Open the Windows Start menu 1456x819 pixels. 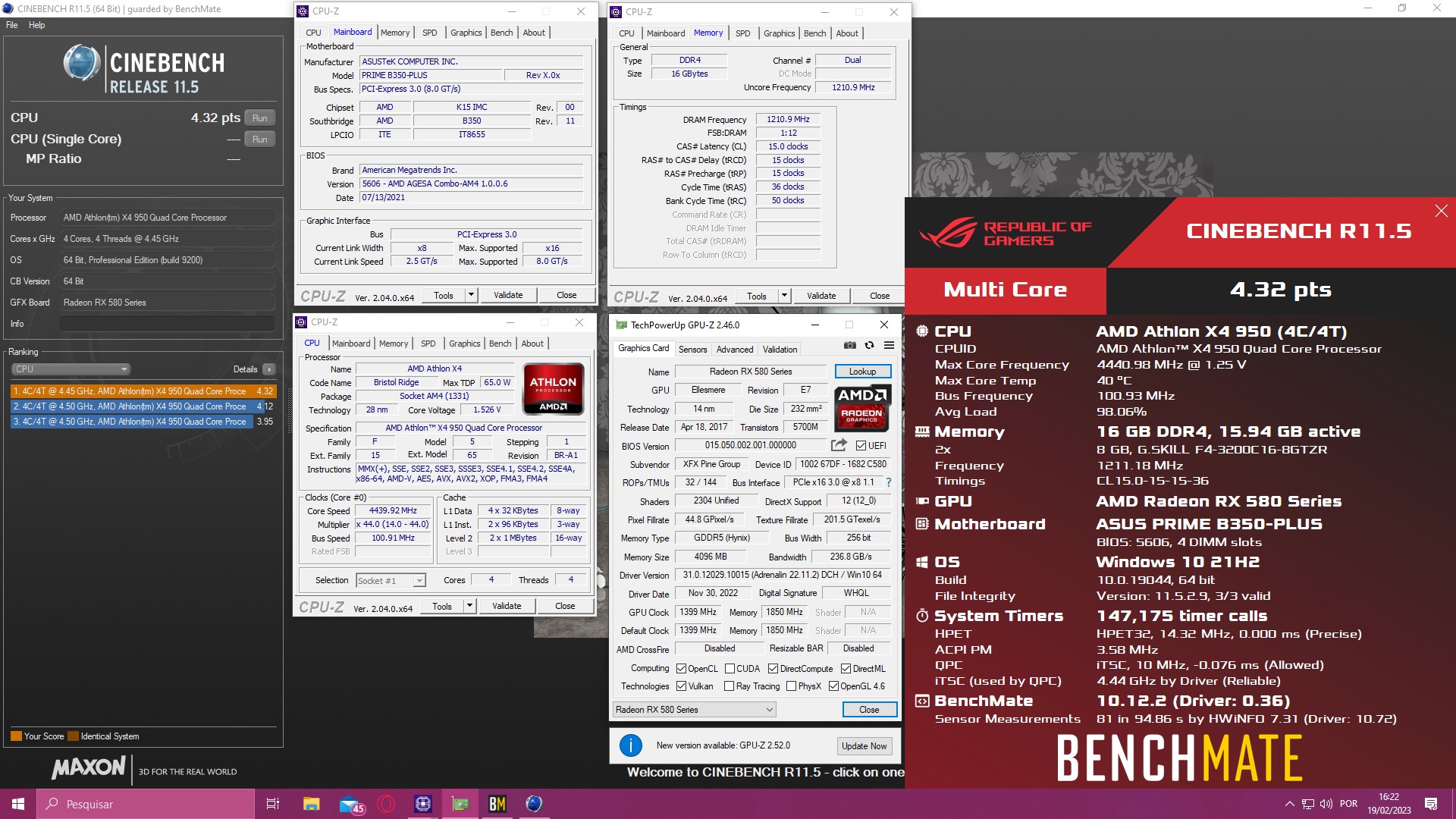pos(18,804)
